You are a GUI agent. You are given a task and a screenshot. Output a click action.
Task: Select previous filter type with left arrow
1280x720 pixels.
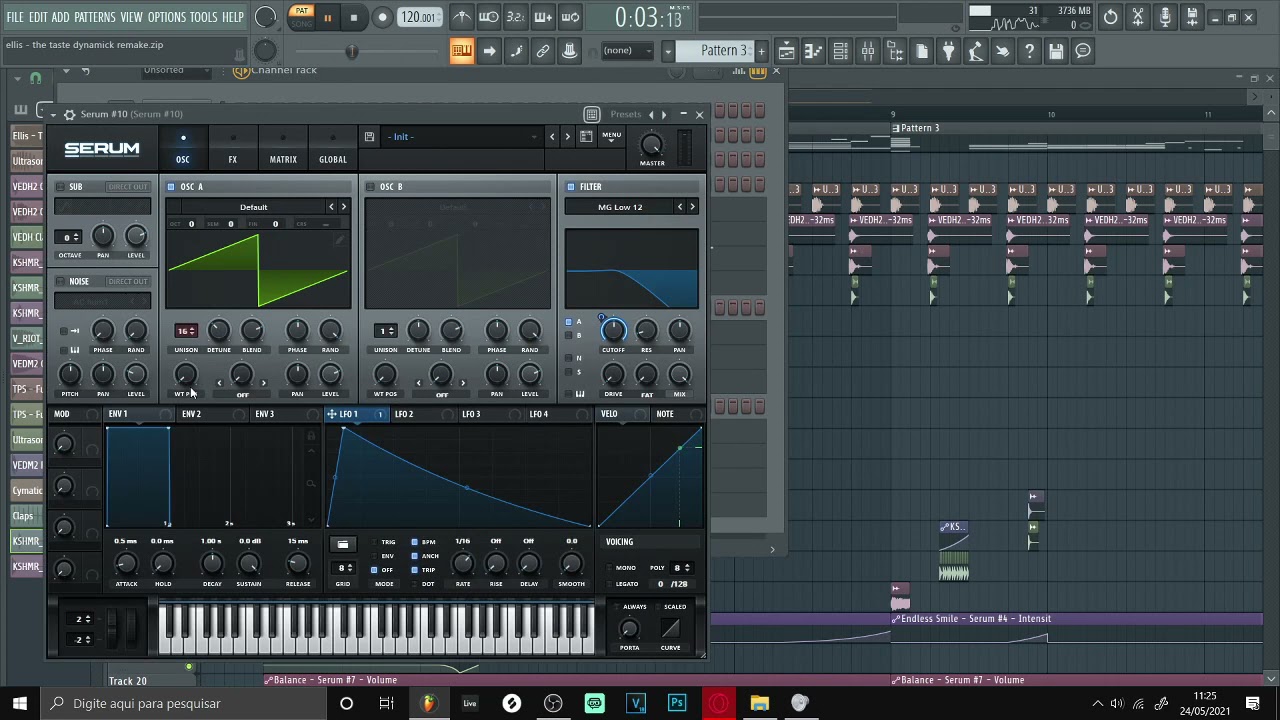click(680, 207)
